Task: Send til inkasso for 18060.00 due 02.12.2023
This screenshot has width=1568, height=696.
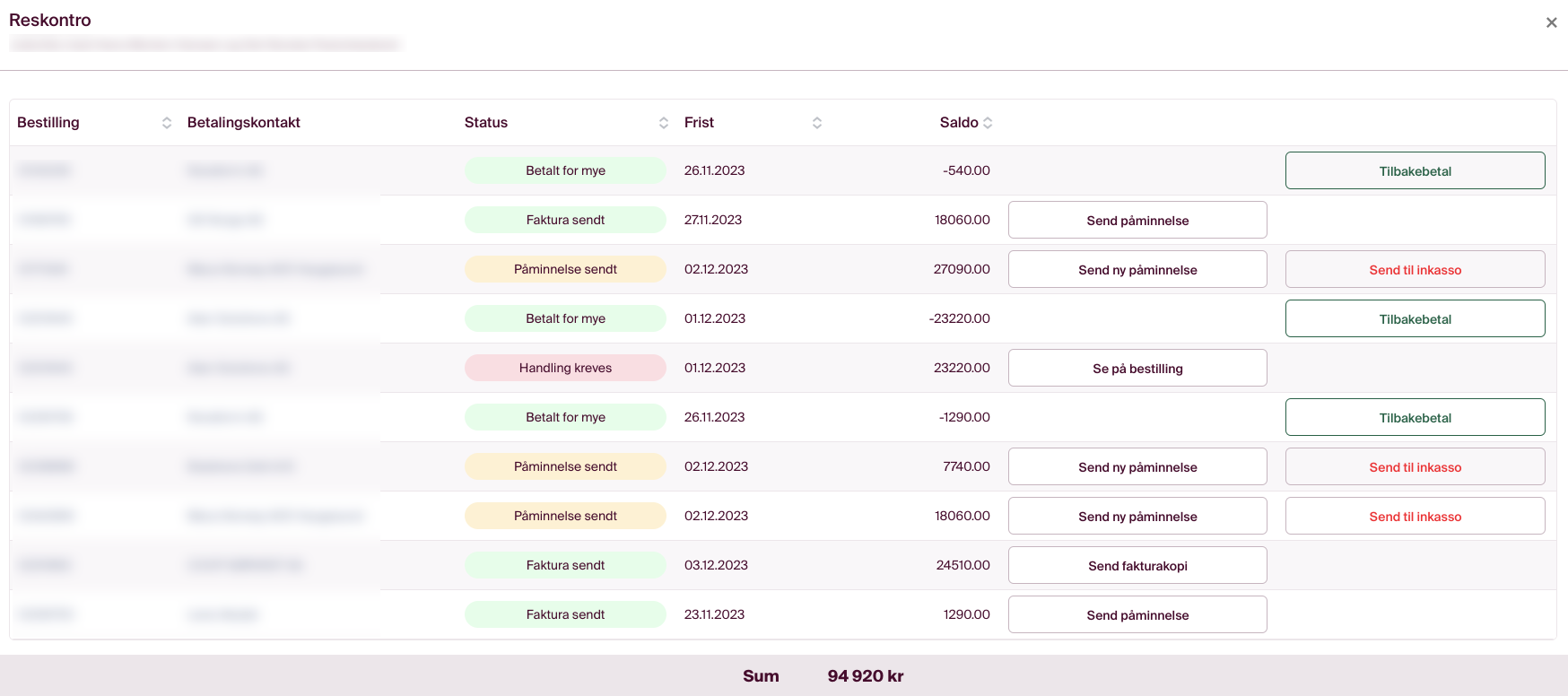Action: click(x=1415, y=516)
